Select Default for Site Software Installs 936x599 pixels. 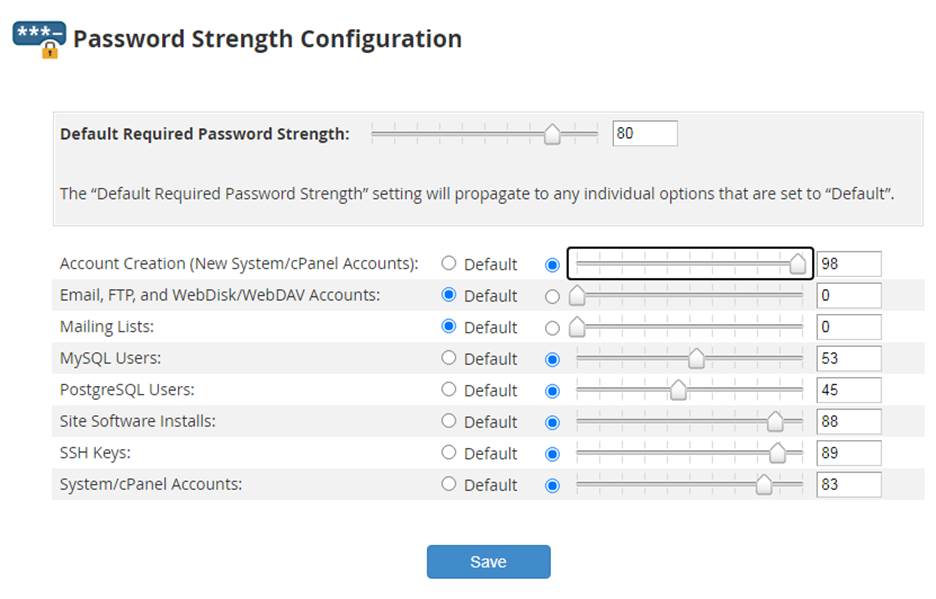pos(449,421)
